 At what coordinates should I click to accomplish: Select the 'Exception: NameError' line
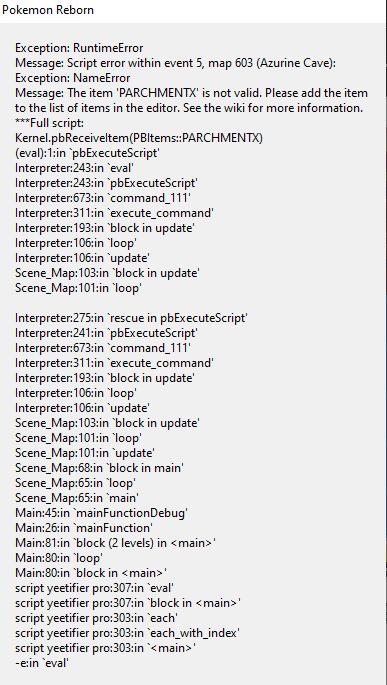(73, 78)
